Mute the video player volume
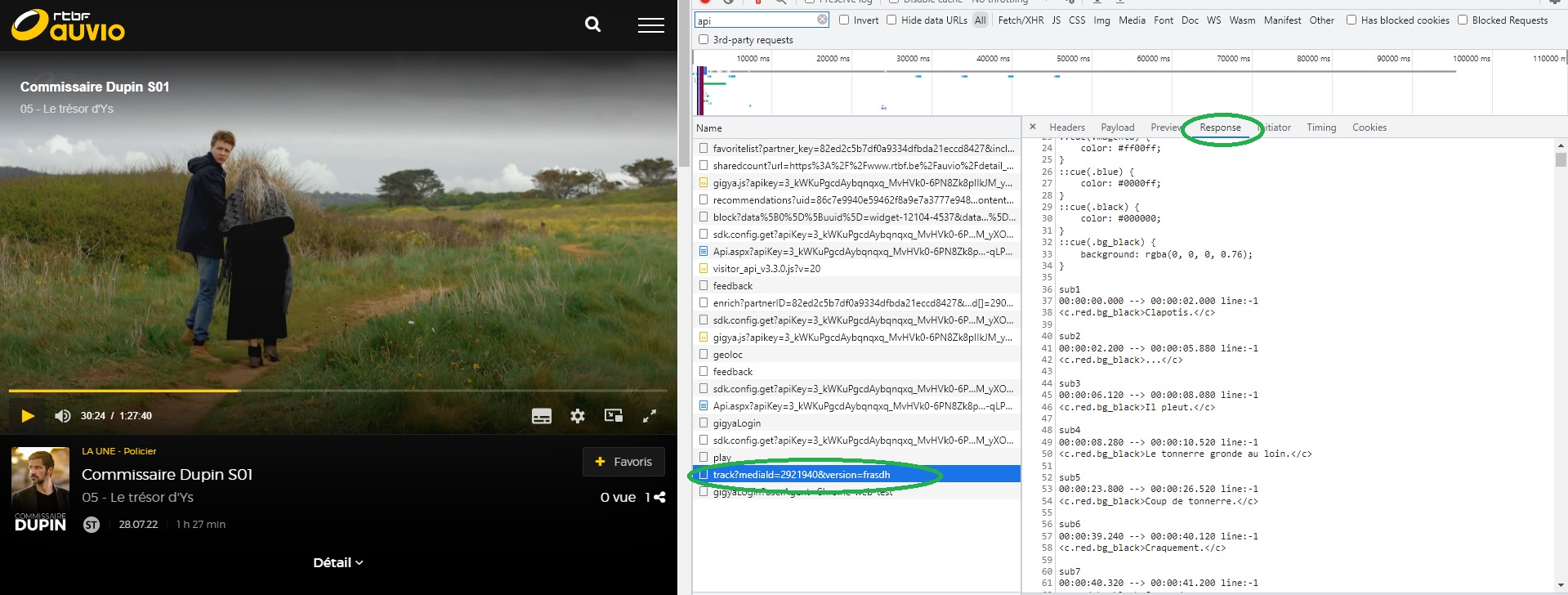The height and width of the screenshot is (595, 1568). pos(62,416)
